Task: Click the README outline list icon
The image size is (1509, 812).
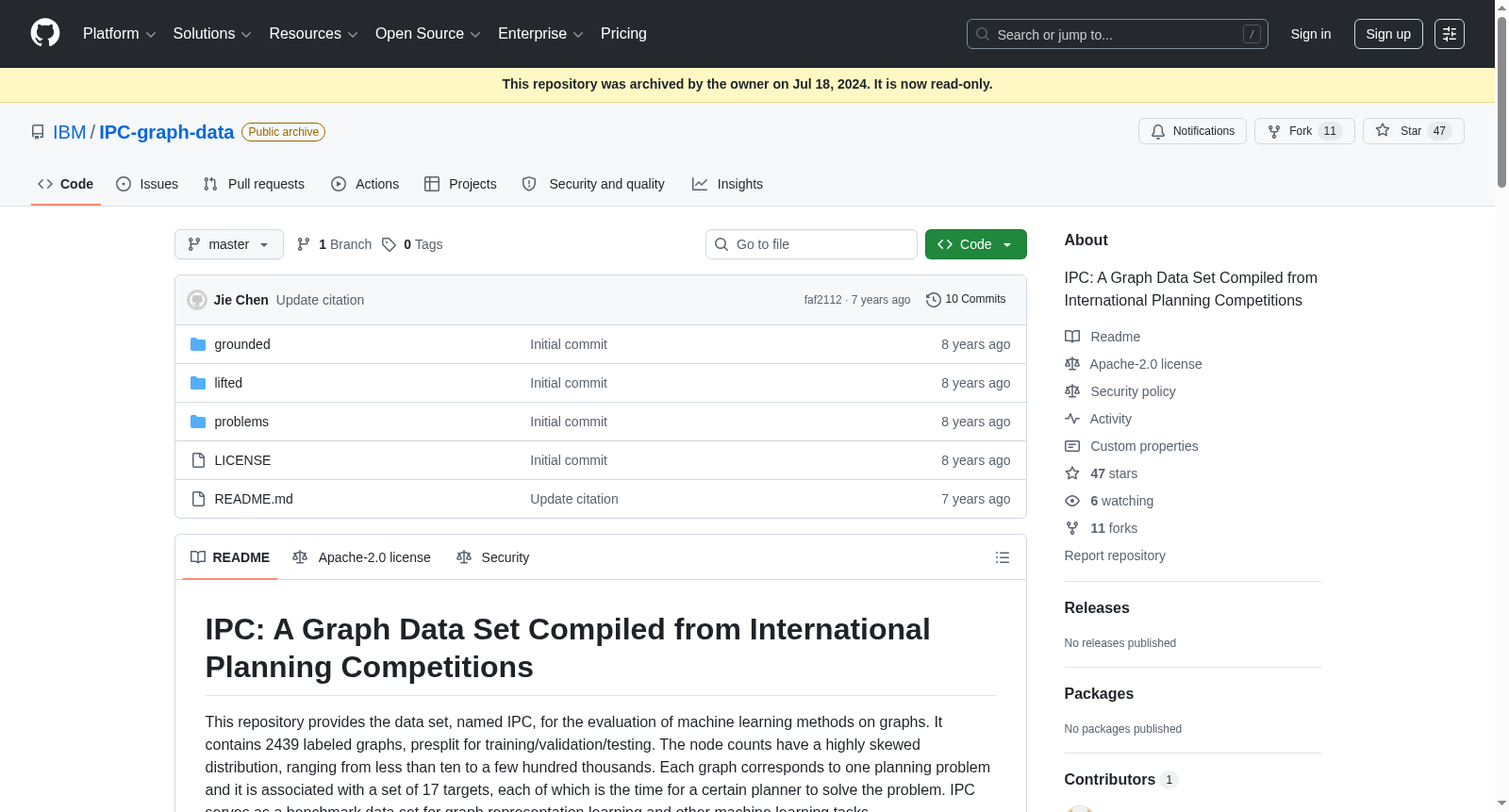Action: pyautogui.click(x=1003, y=557)
